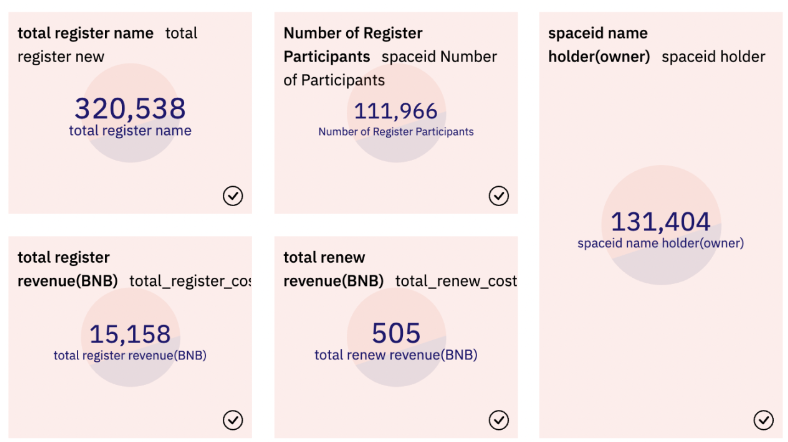This screenshot has width=788, height=442.
Task: Click checkmark icon on total register revenue(BNB) card
Action: tap(233, 420)
